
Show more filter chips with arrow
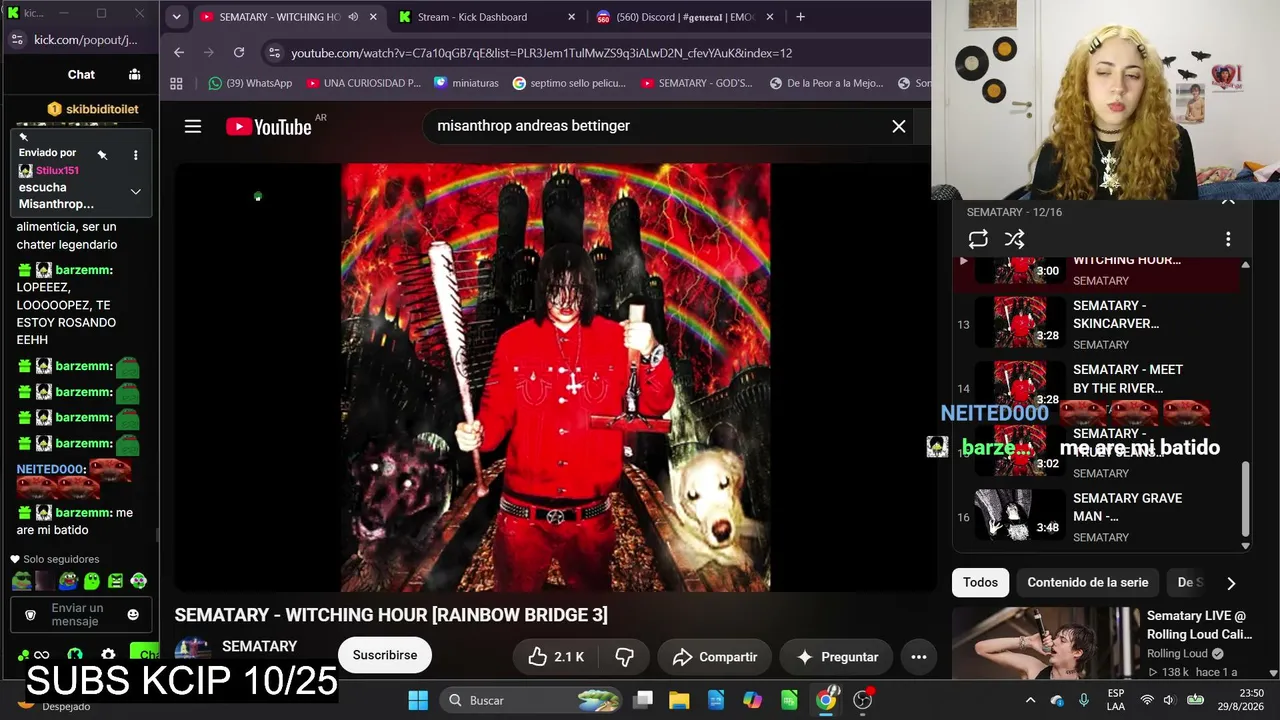1231,583
